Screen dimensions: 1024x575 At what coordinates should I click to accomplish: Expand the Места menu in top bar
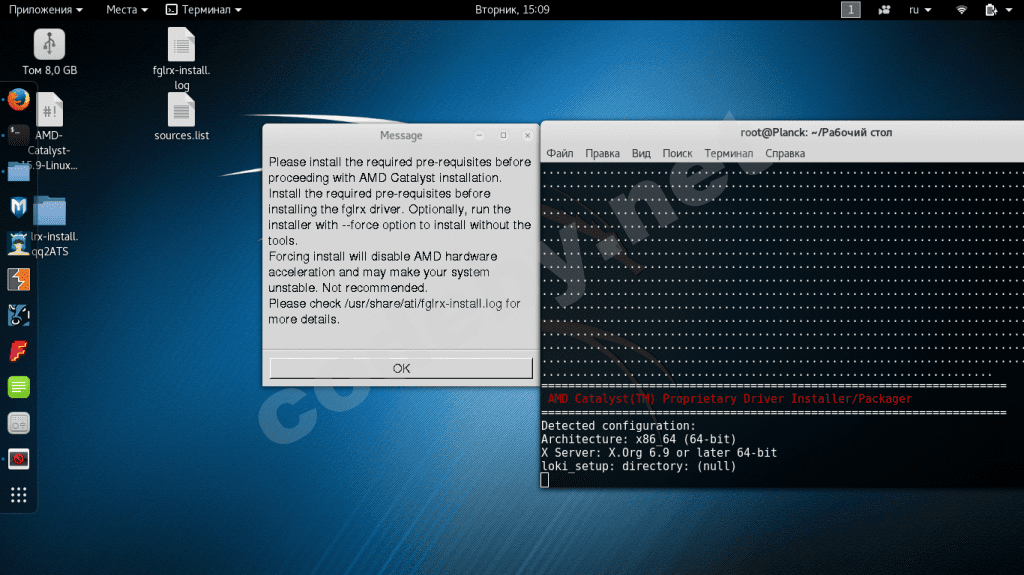[x=127, y=10]
